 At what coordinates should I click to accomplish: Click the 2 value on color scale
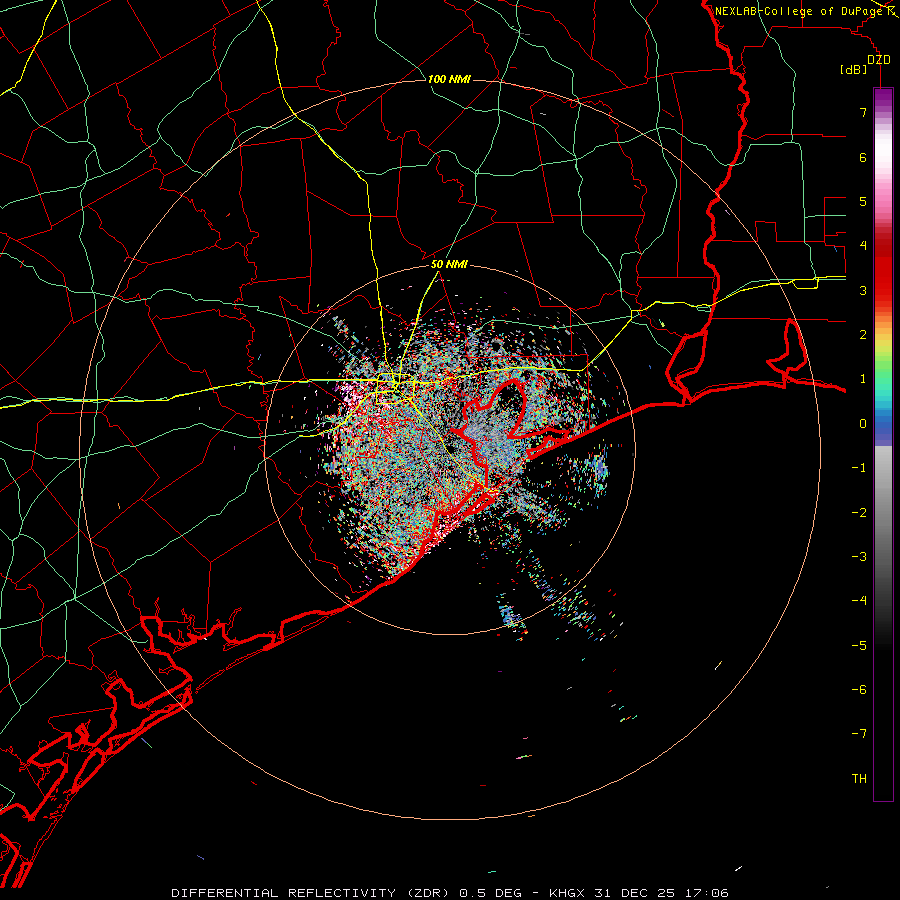[863, 335]
